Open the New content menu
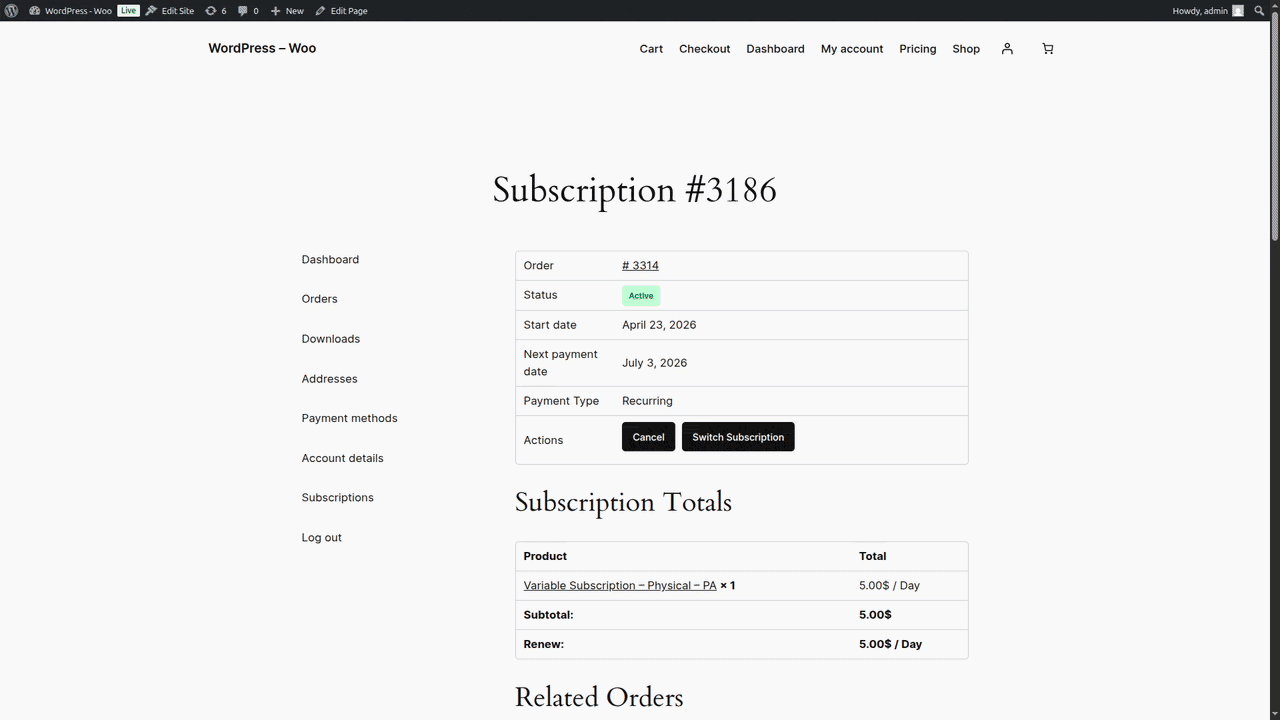 (287, 10)
